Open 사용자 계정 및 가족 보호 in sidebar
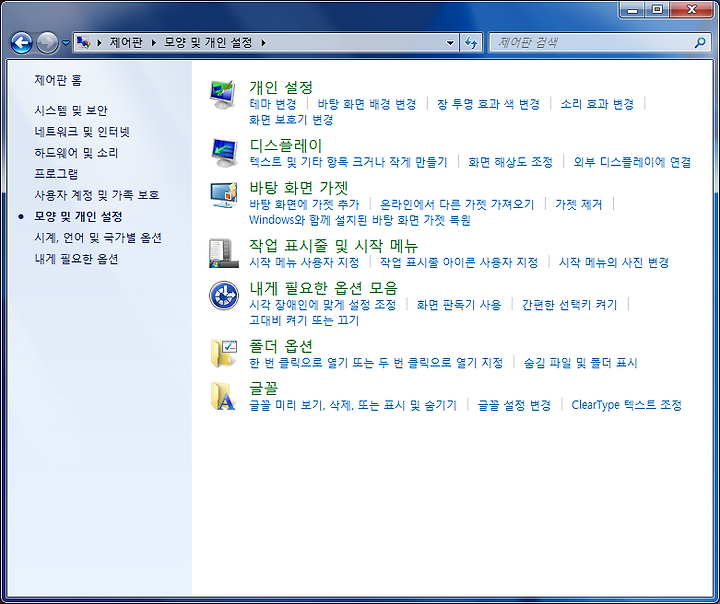Screen dimensions: 720x604 97,195
